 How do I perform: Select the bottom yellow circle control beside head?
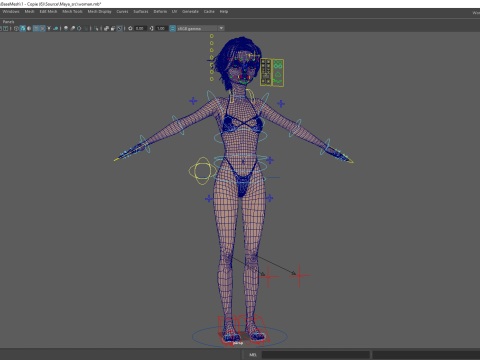(x=212, y=79)
